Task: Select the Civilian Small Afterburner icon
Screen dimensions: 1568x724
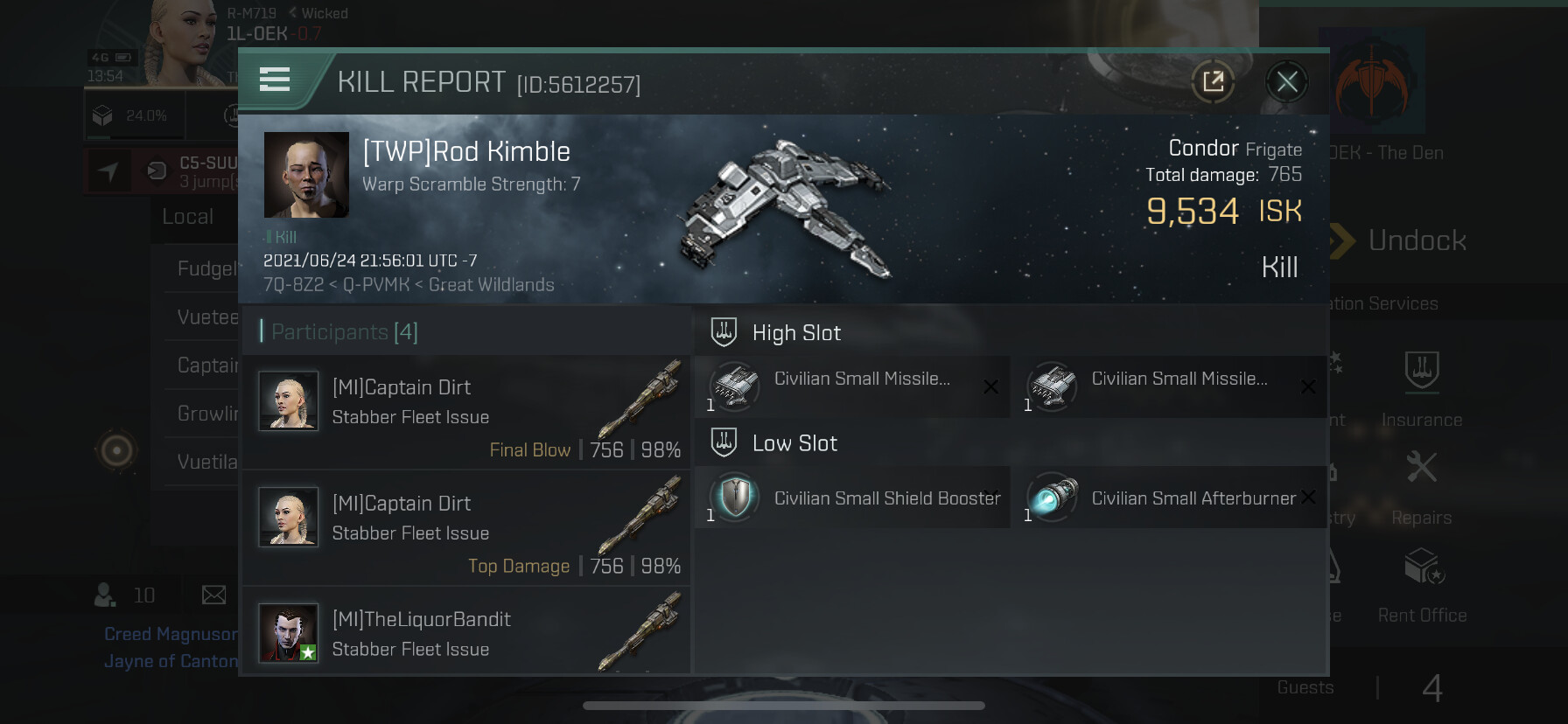Action: (1051, 497)
